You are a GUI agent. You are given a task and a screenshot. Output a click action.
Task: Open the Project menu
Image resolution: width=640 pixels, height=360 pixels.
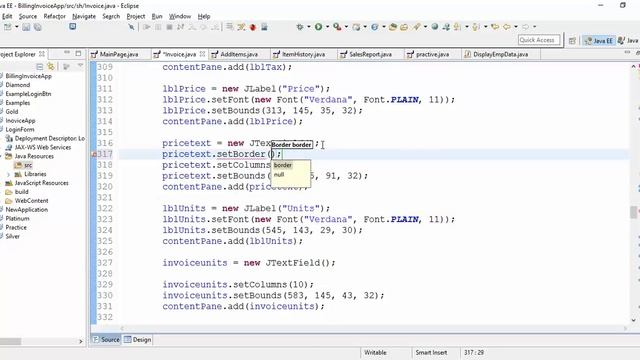[136, 16]
